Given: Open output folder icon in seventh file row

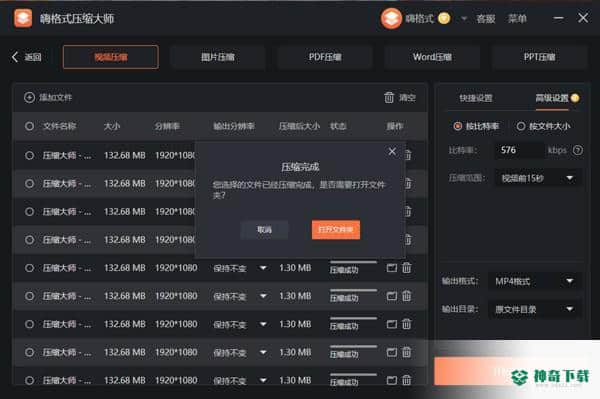Looking at the screenshot, I should click(391, 324).
